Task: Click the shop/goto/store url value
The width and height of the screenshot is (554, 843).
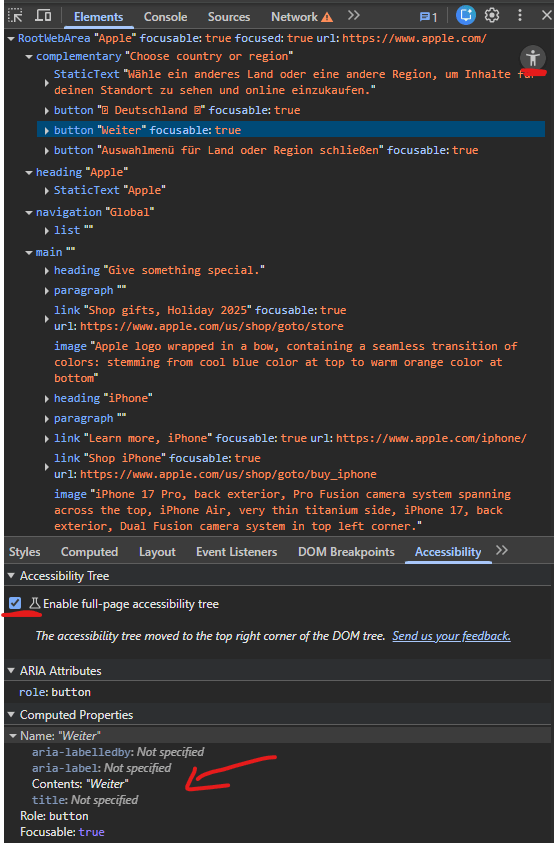Action: 211,326
